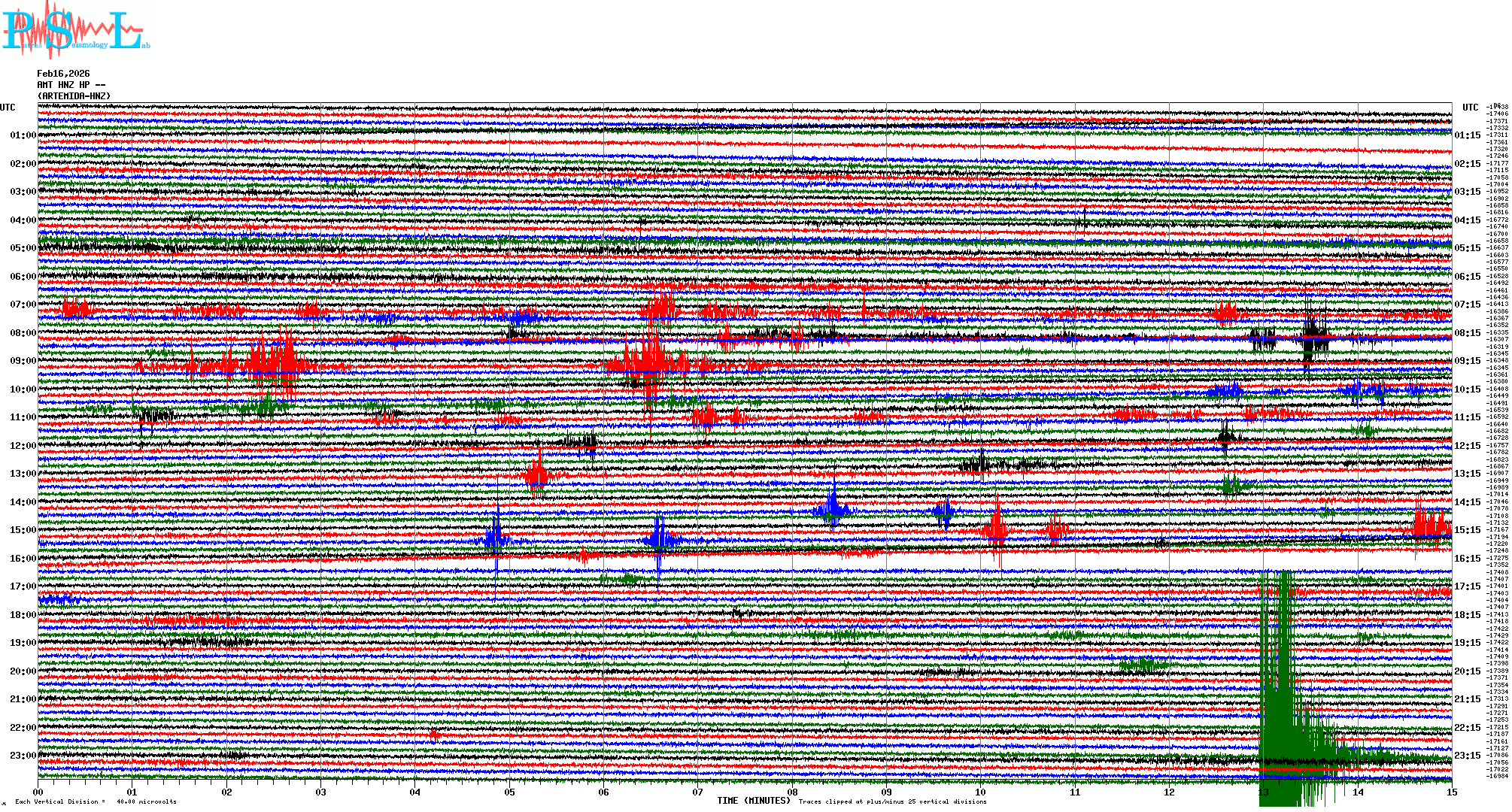Click the Feb16,2026 date label
Viewport: 1512px width, 812px height.
coord(63,74)
